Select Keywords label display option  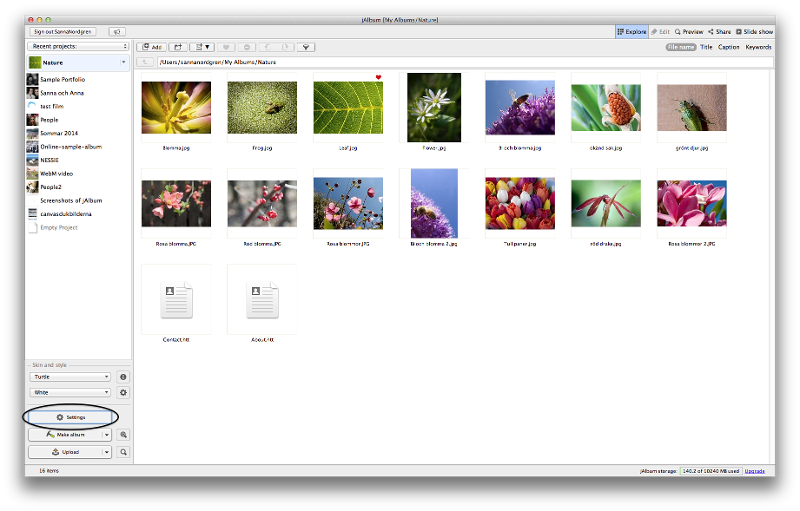(758, 47)
